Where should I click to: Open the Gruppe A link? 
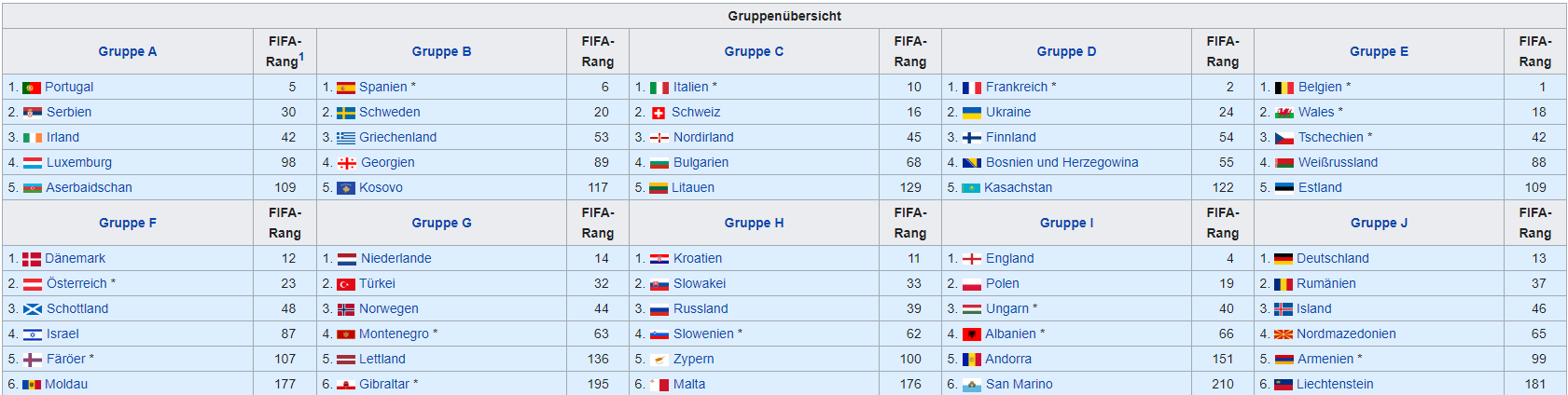pyautogui.click(x=128, y=51)
